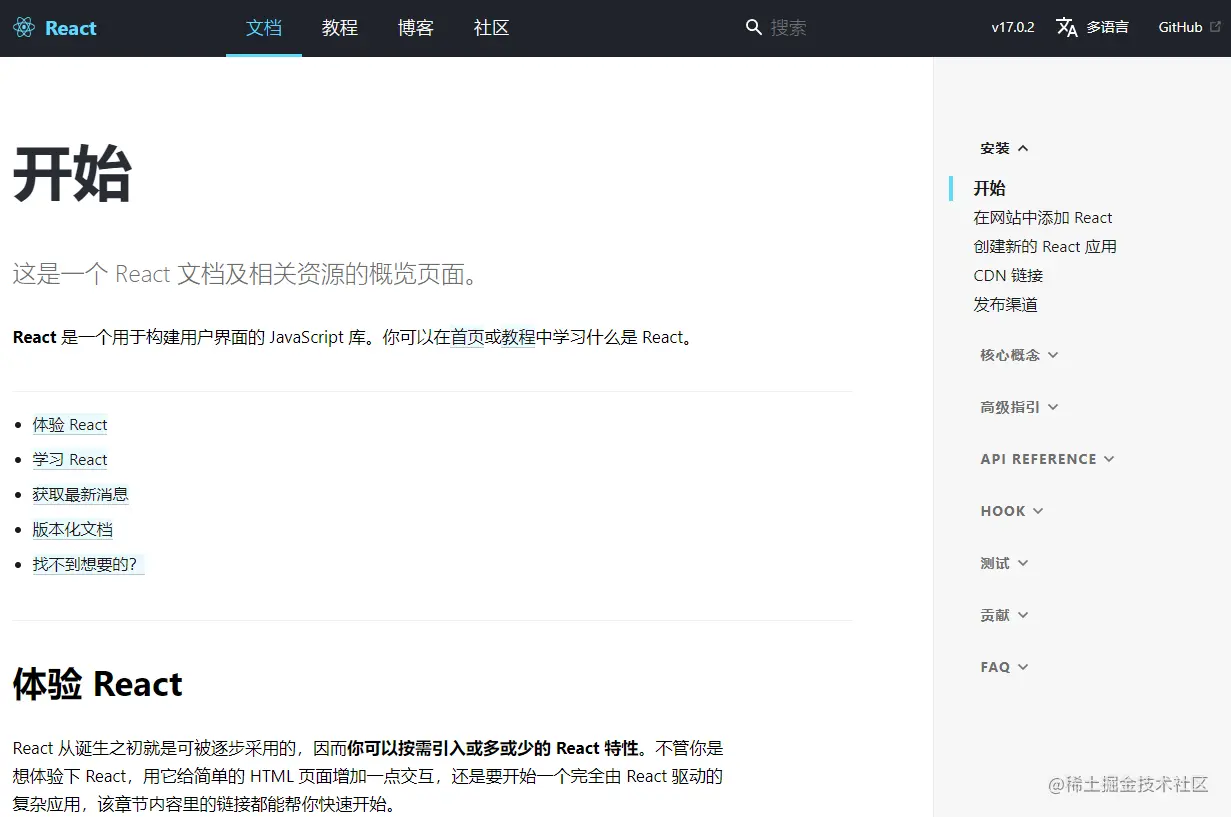The width and height of the screenshot is (1231, 817).
Task: Open the 博客 tab
Action: (x=416, y=28)
